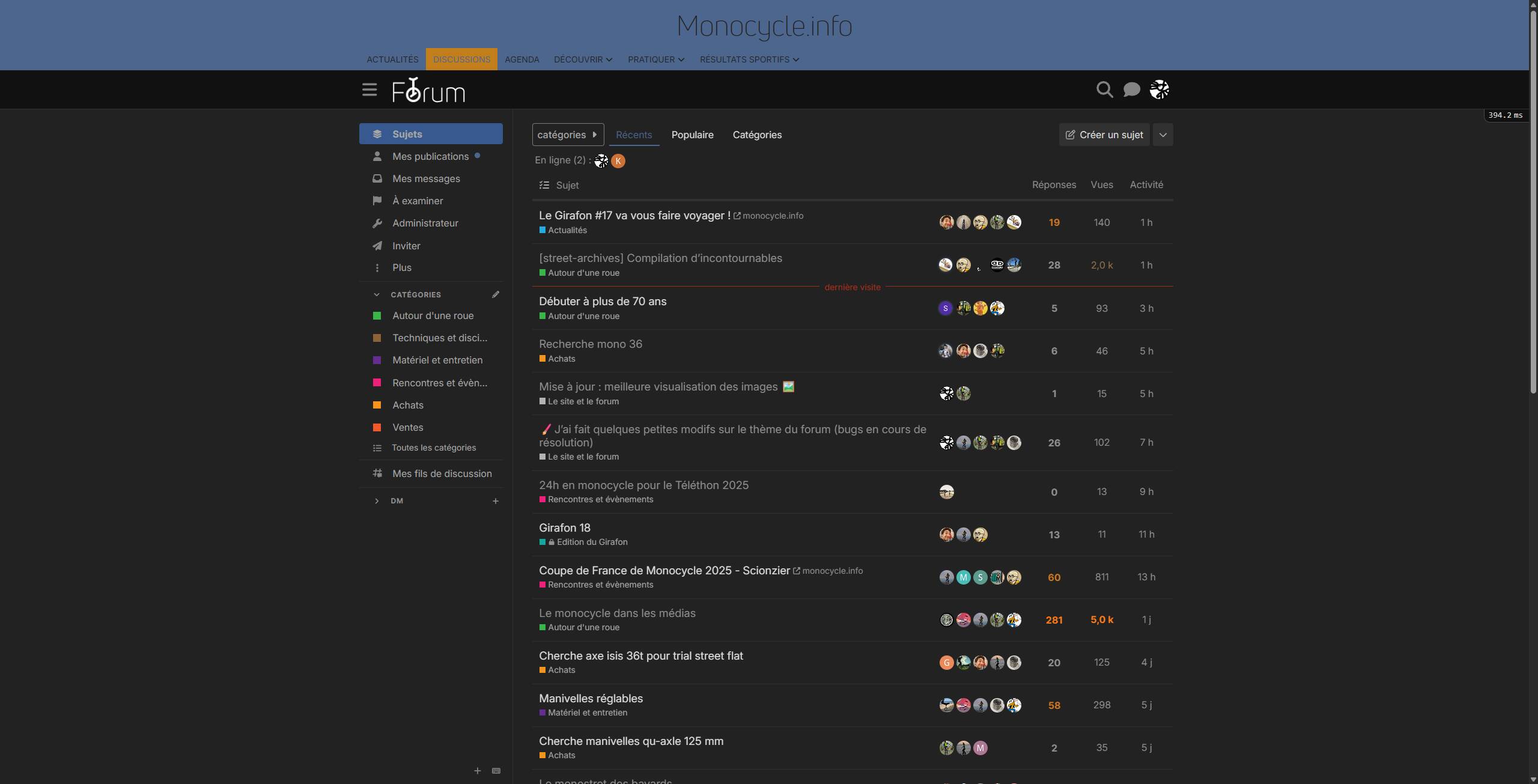Select the purple Matériel et entretien category
Image resolution: width=1538 pixels, height=784 pixels.
click(437, 360)
